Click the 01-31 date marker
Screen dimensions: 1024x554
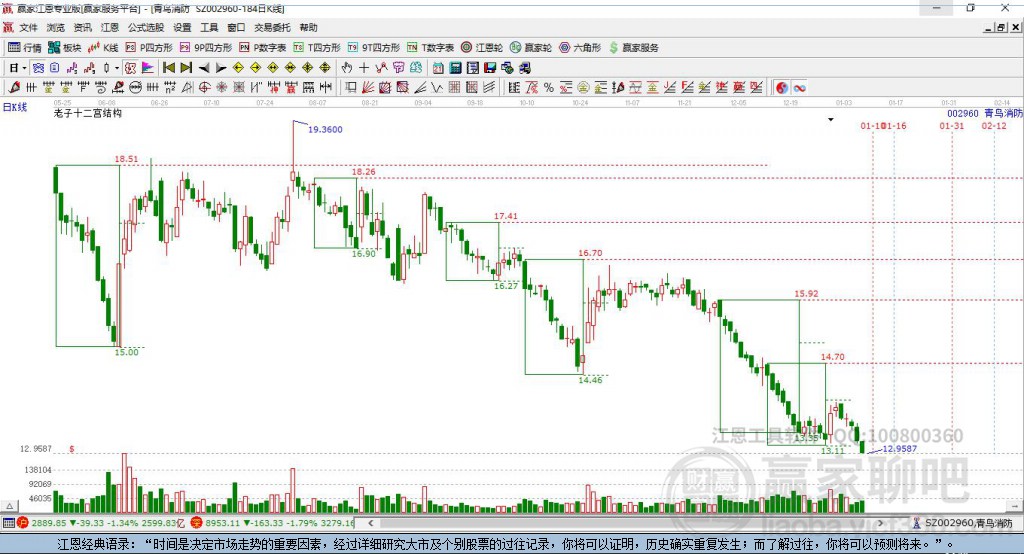(x=952, y=126)
